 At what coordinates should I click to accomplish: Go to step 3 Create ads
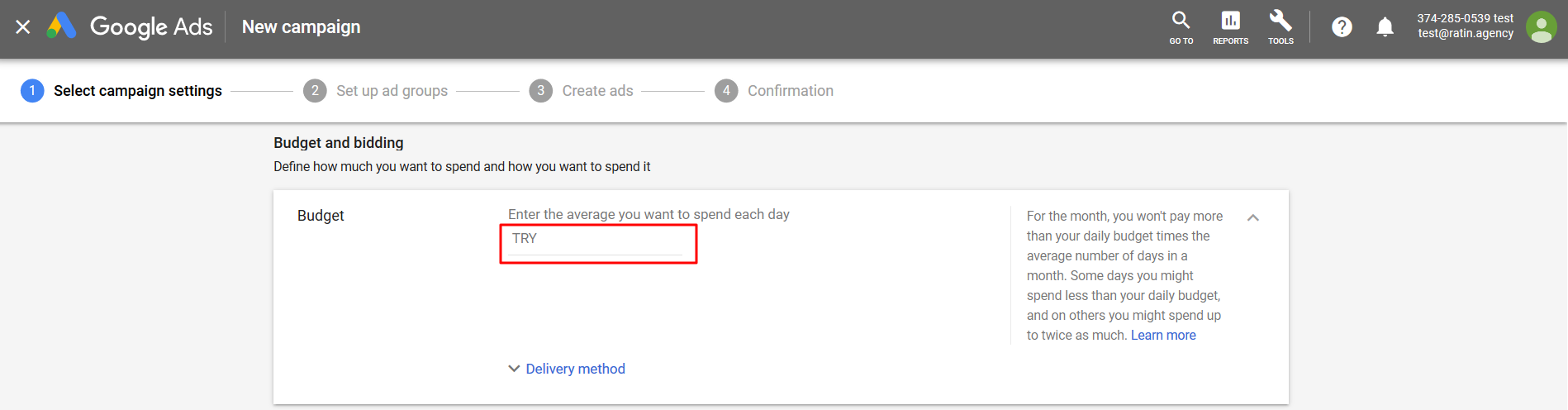[597, 91]
